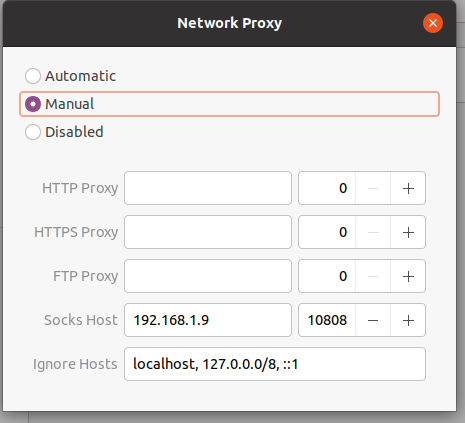Image resolution: width=465 pixels, height=423 pixels.
Task: Click the Socks port value 10808
Action: coord(327,320)
